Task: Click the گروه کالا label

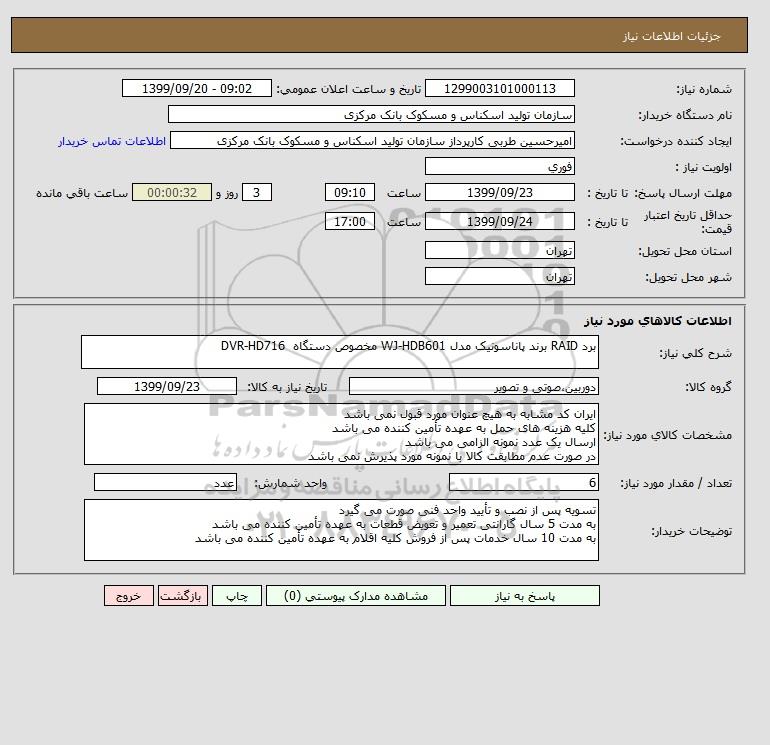Action: [x=708, y=387]
